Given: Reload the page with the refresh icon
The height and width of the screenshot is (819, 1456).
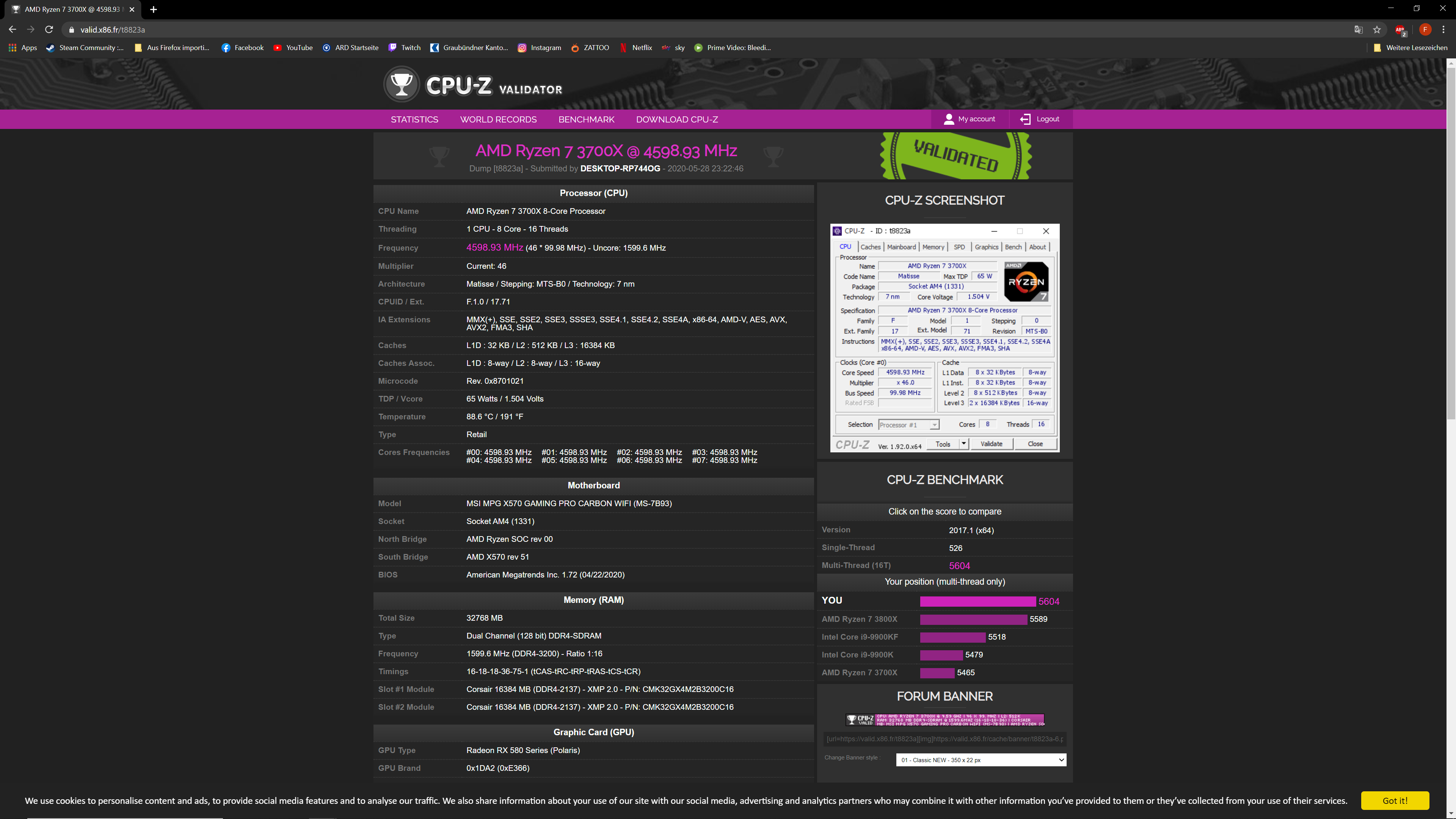Looking at the screenshot, I should (x=49, y=30).
